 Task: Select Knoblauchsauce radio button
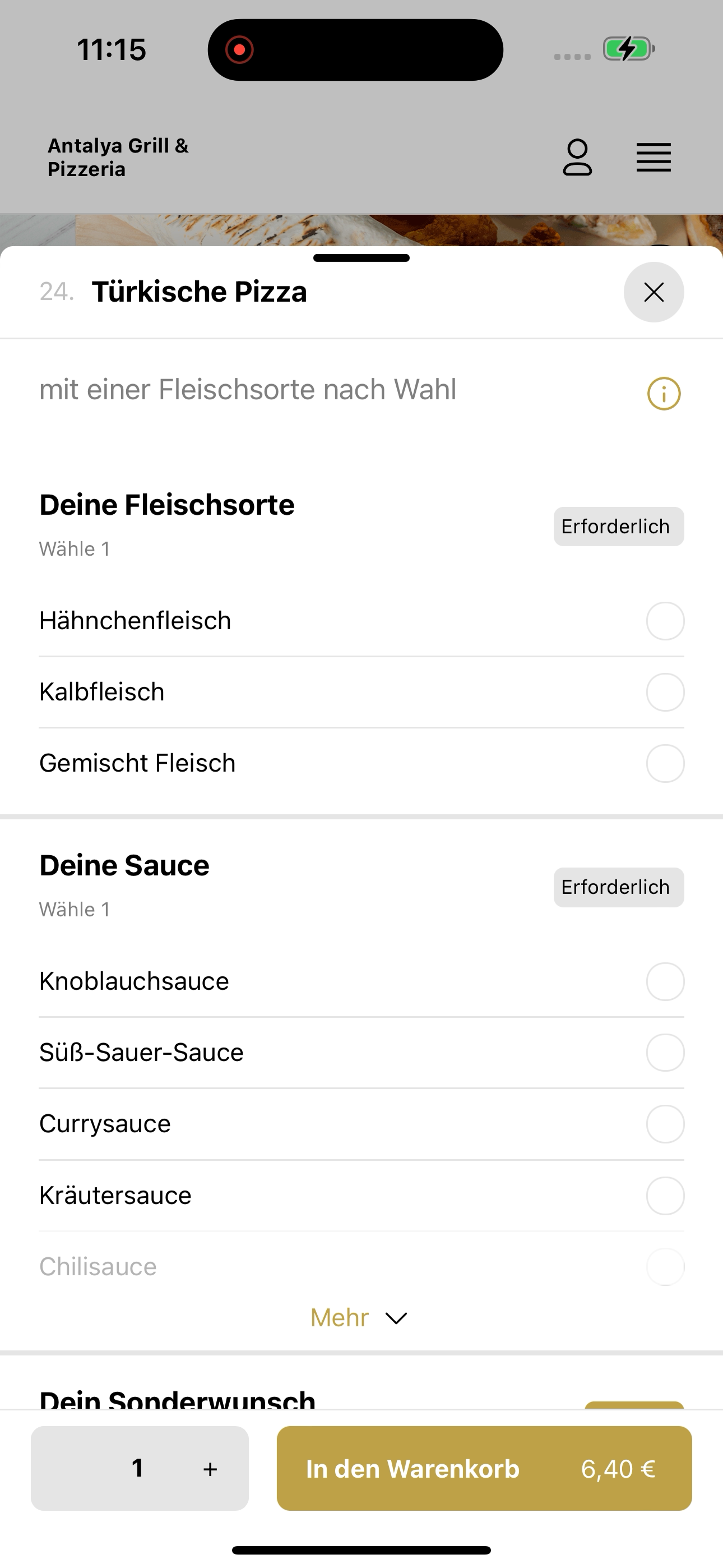665,981
